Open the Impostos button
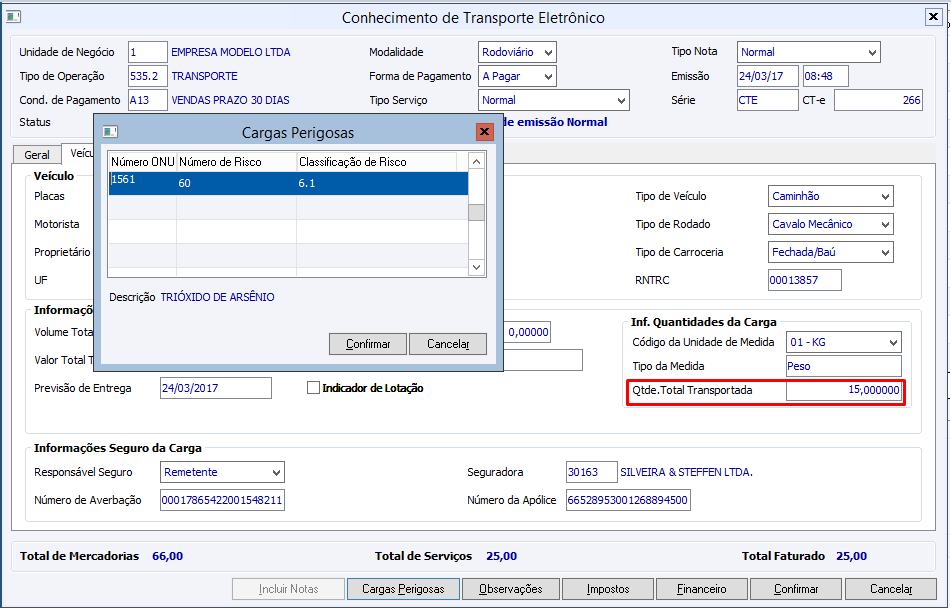 (x=608, y=589)
